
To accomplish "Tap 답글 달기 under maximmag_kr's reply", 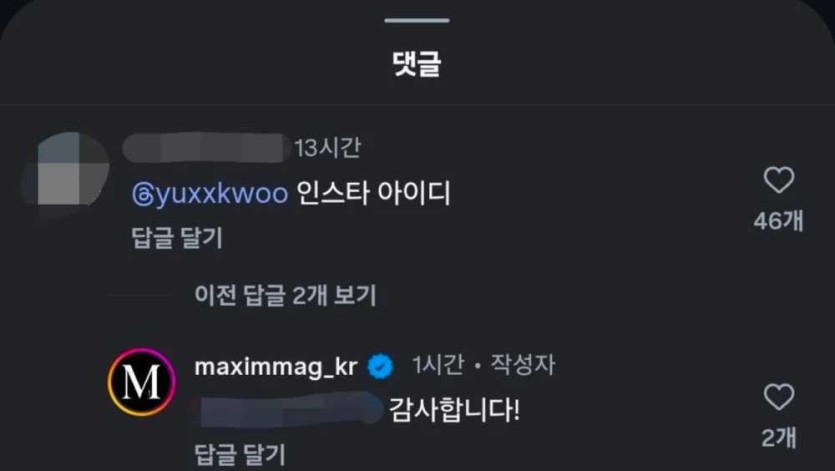I will point(240,454).
